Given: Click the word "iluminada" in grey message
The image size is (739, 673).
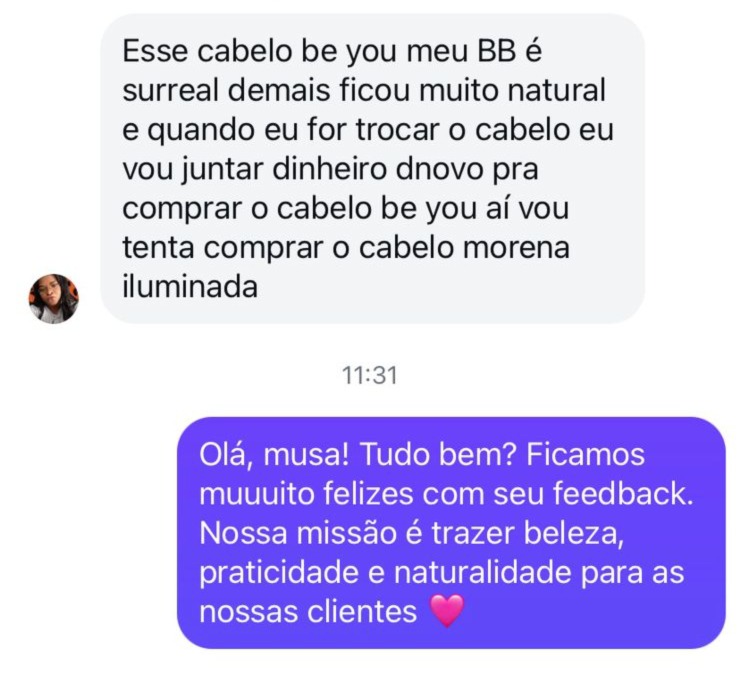Looking at the screenshot, I should [190, 287].
